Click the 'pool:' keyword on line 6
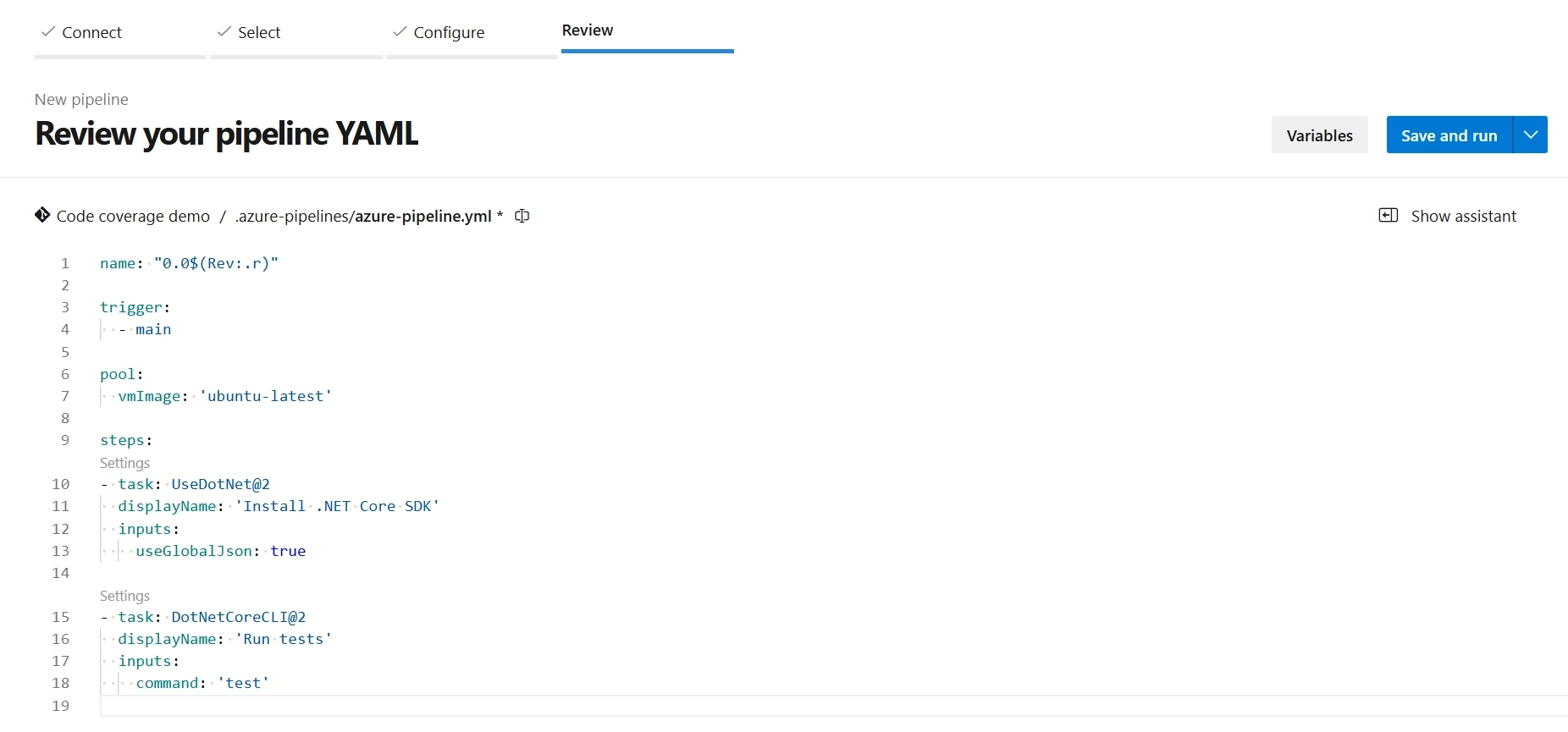The image size is (1568, 732). pos(122,374)
